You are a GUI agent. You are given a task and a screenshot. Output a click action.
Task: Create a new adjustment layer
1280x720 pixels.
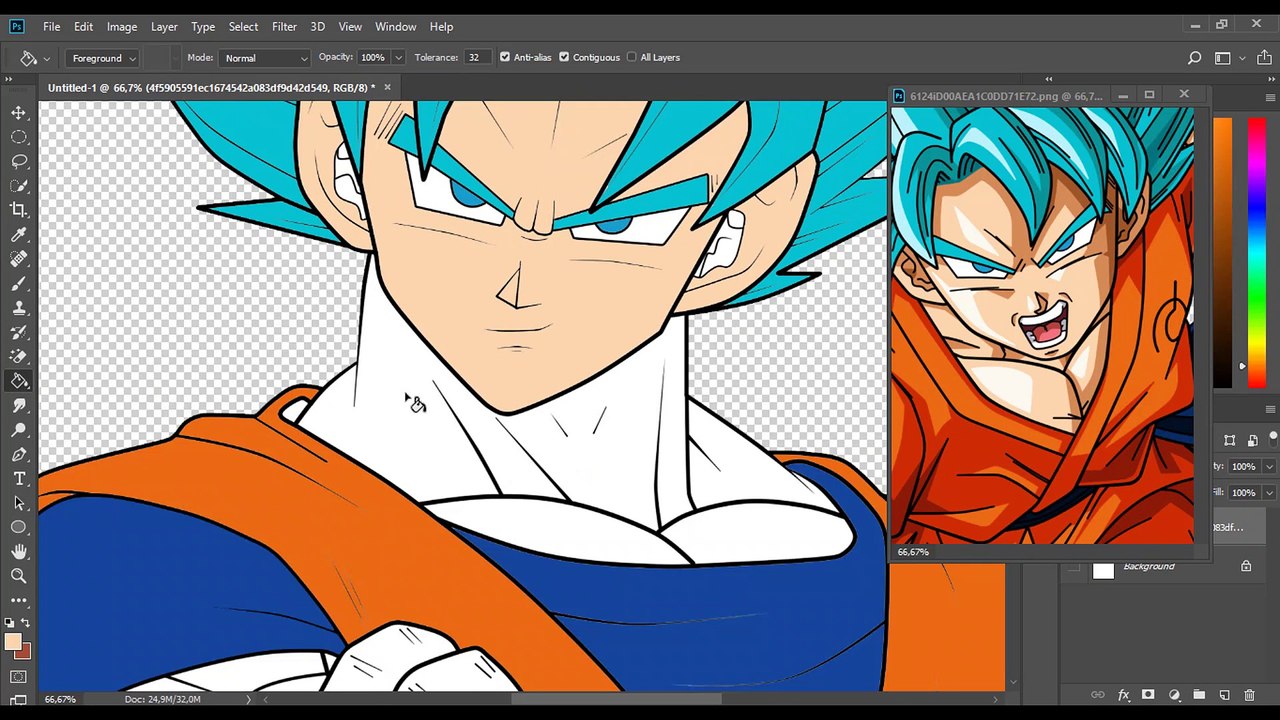1174,695
